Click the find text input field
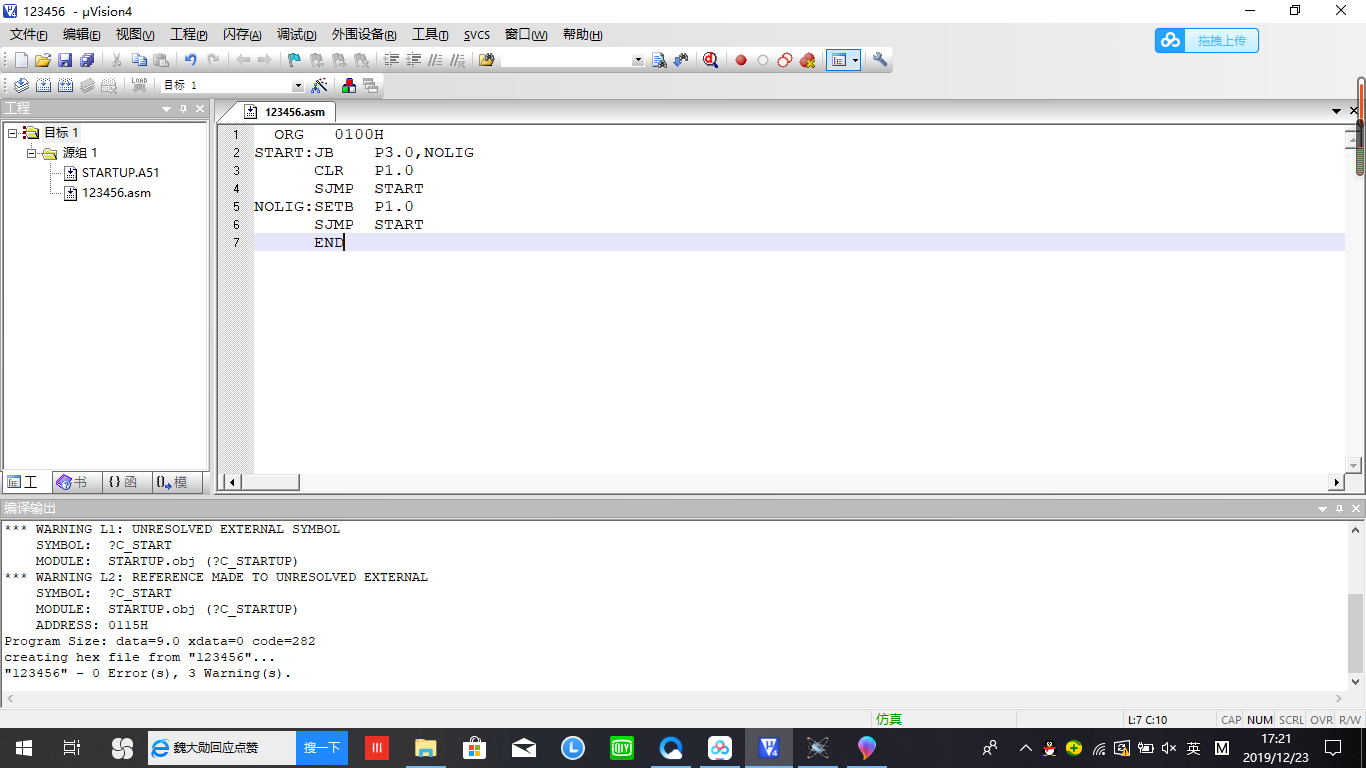The width and height of the screenshot is (1366, 768). point(567,60)
